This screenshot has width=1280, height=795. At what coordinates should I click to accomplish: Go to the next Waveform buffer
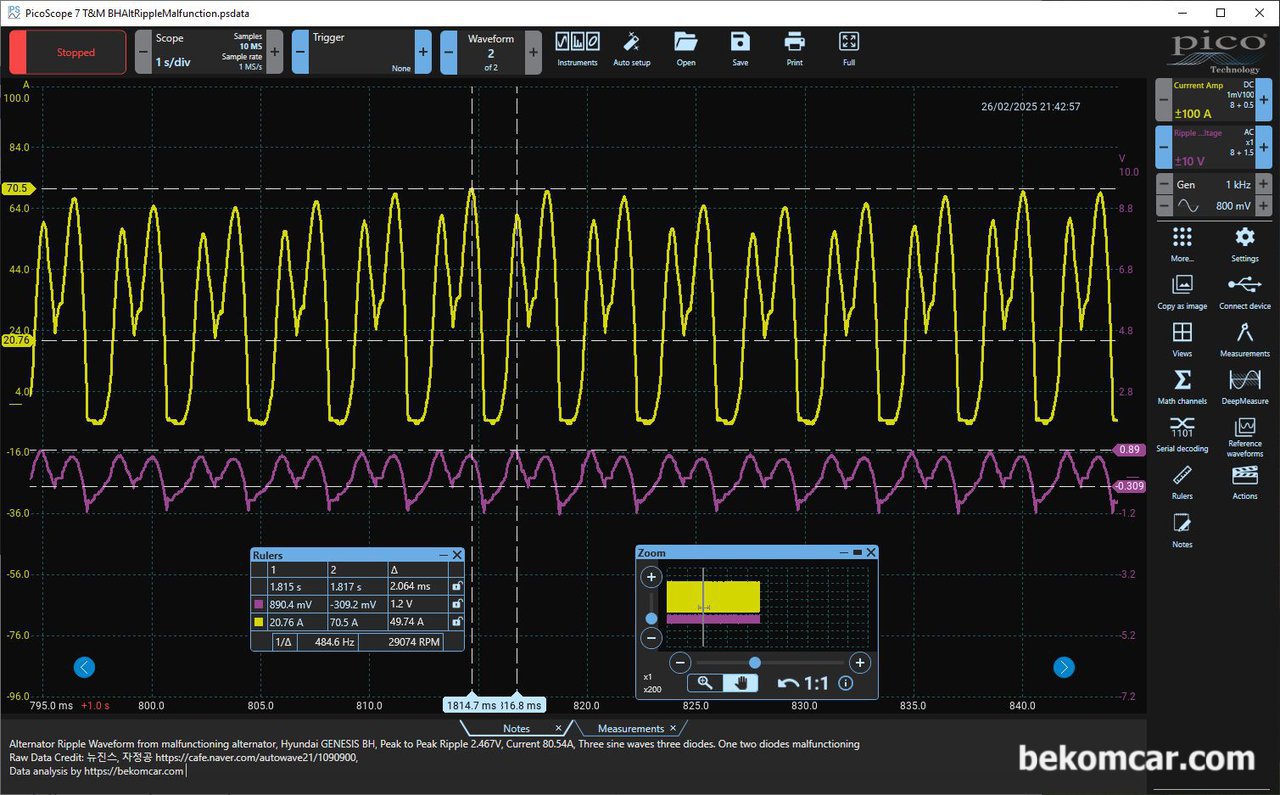click(x=532, y=52)
